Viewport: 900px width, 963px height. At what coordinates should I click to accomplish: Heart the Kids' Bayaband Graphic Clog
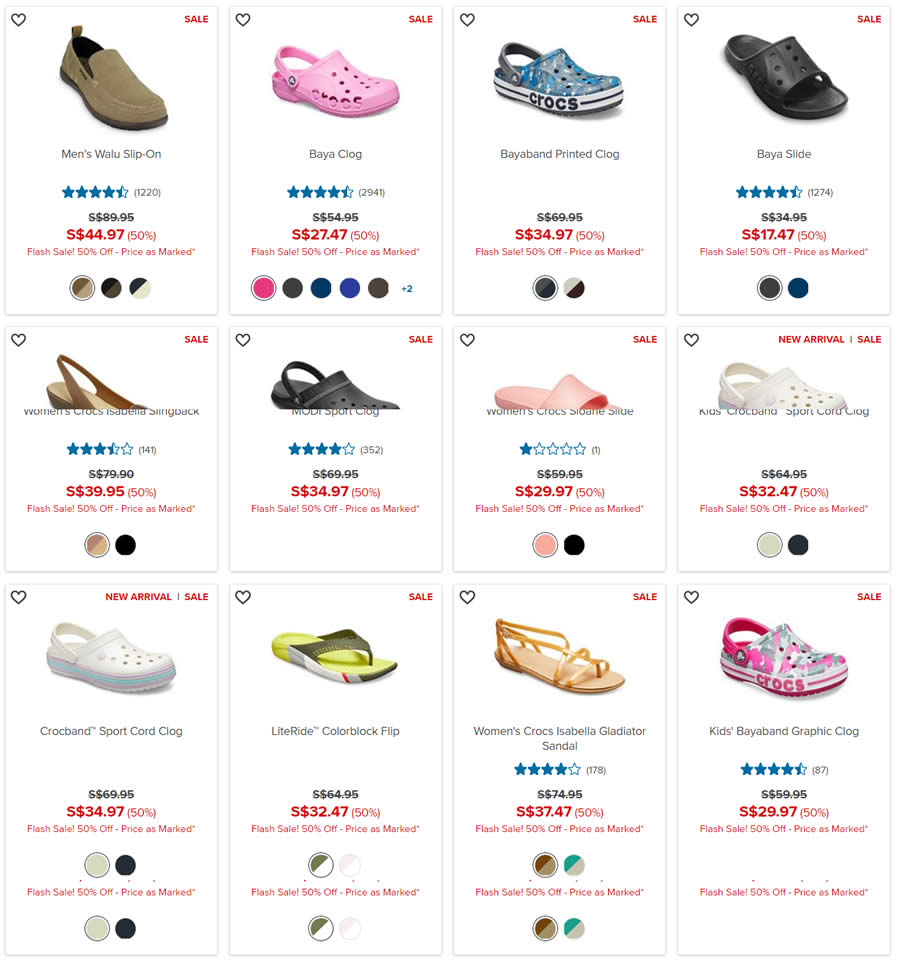691,597
